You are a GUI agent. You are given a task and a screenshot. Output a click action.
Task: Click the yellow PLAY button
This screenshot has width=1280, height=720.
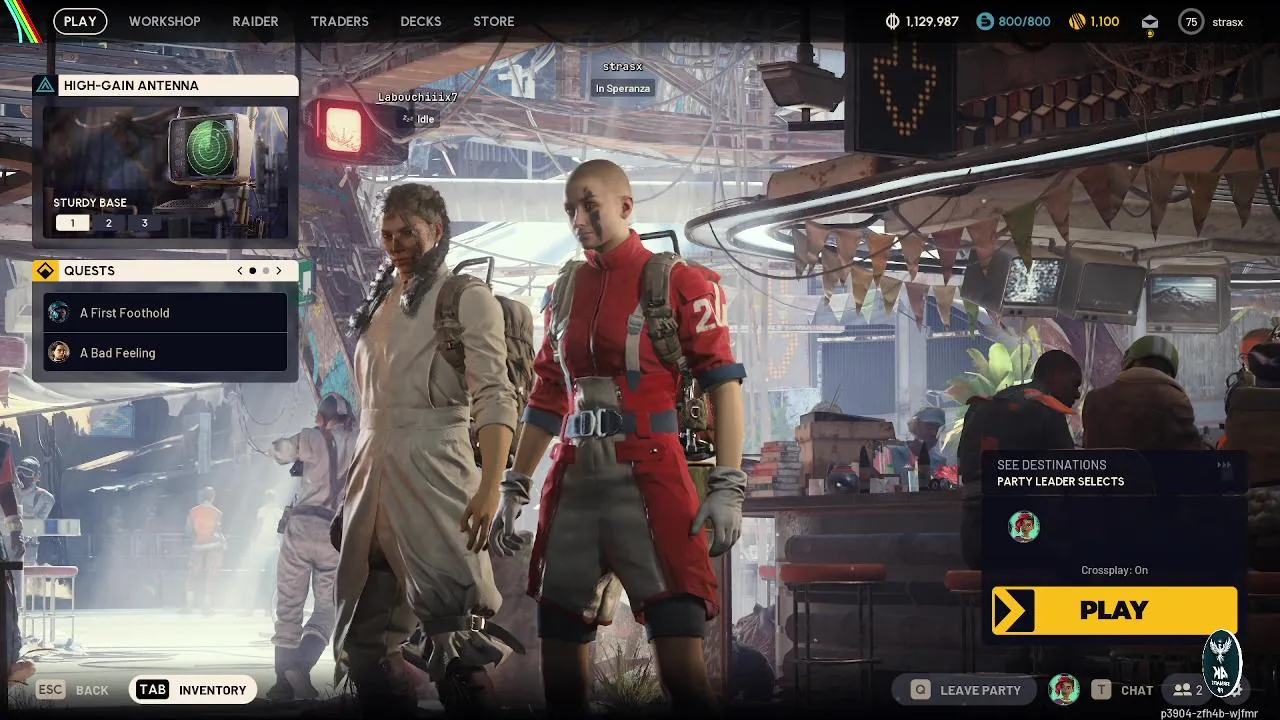(x=1114, y=610)
